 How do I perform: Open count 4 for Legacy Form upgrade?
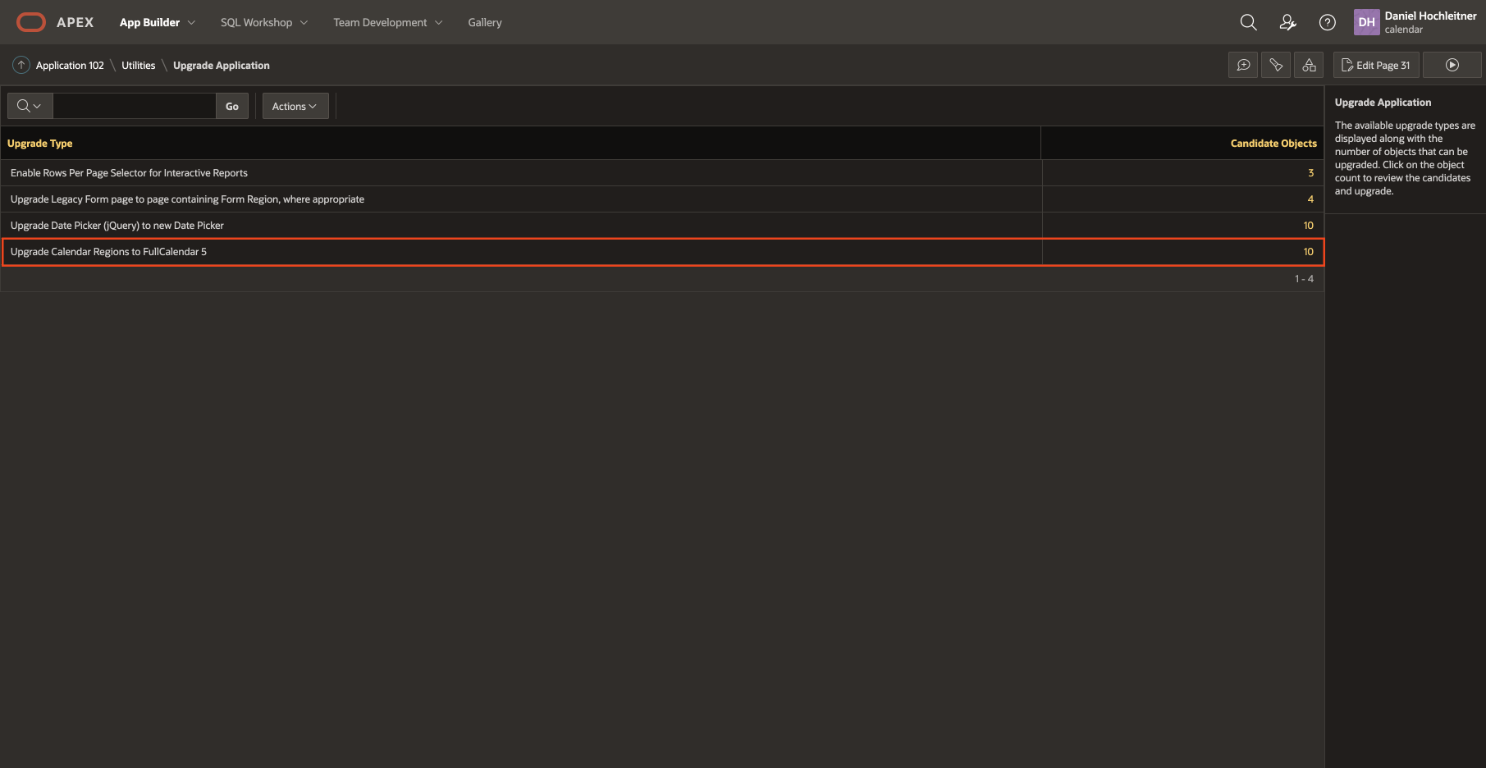pyautogui.click(x=1311, y=199)
